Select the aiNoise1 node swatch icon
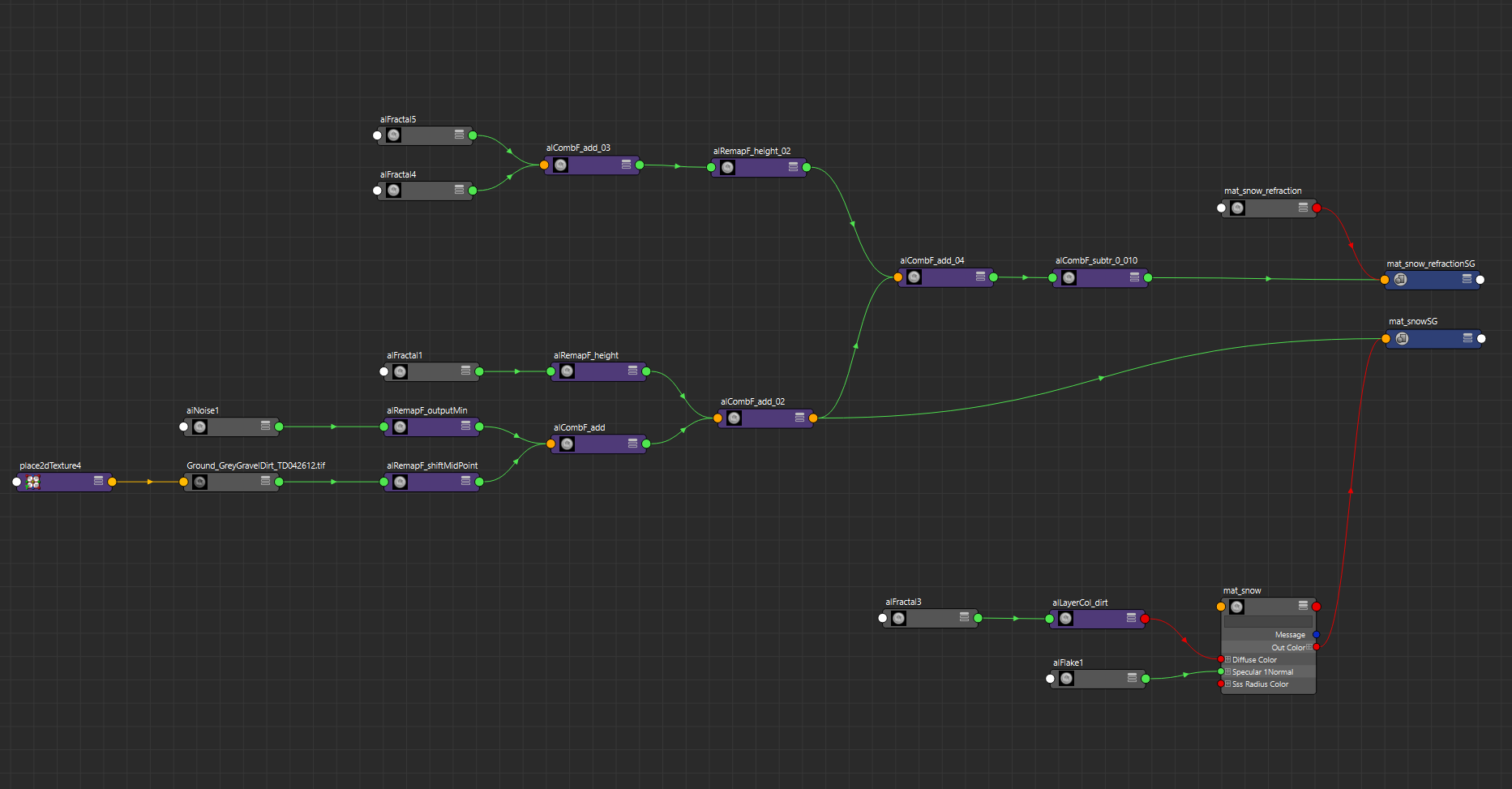The width and height of the screenshot is (1512, 789). pyautogui.click(x=200, y=427)
